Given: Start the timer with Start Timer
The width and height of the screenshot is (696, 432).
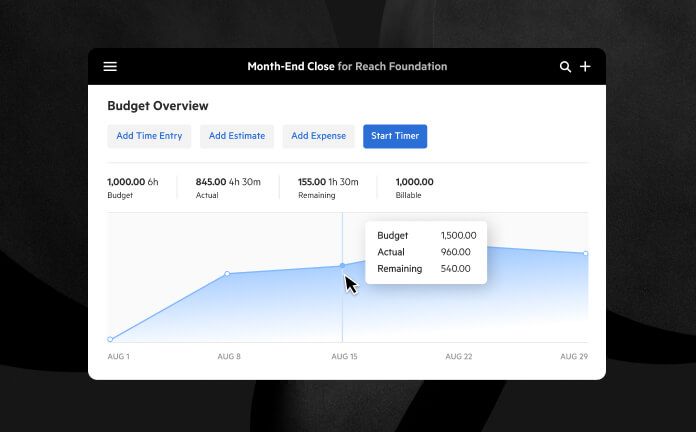Looking at the screenshot, I should click(x=395, y=136).
